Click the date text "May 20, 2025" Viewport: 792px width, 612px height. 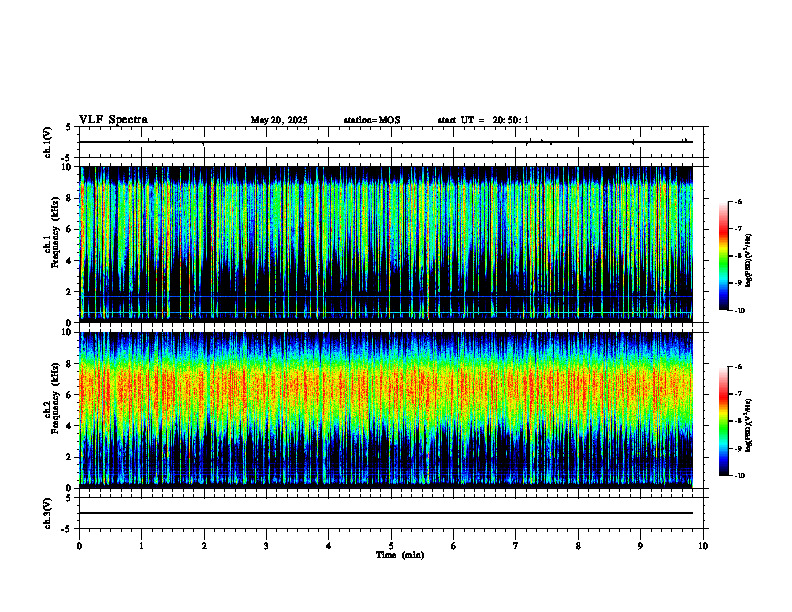pyautogui.click(x=279, y=120)
